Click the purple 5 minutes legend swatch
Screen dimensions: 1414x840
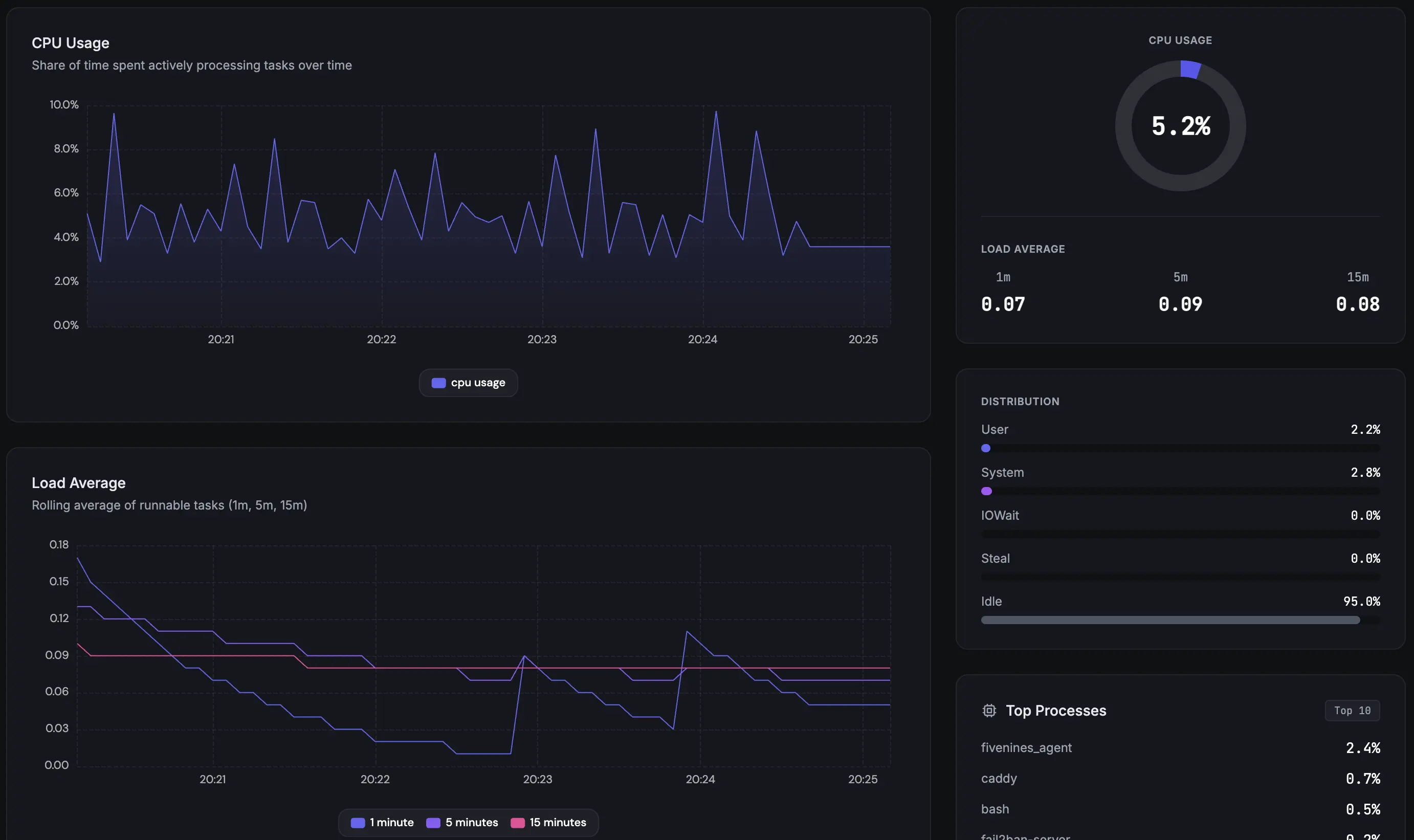coord(434,823)
